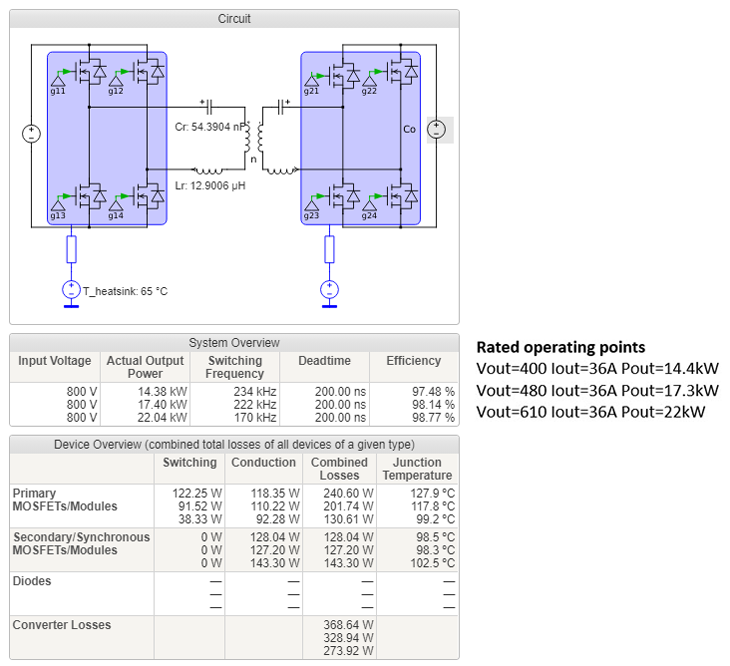Click the Switching Frequency column header
This screenshot has width=730, height=666.
click(x=235, y=367)
